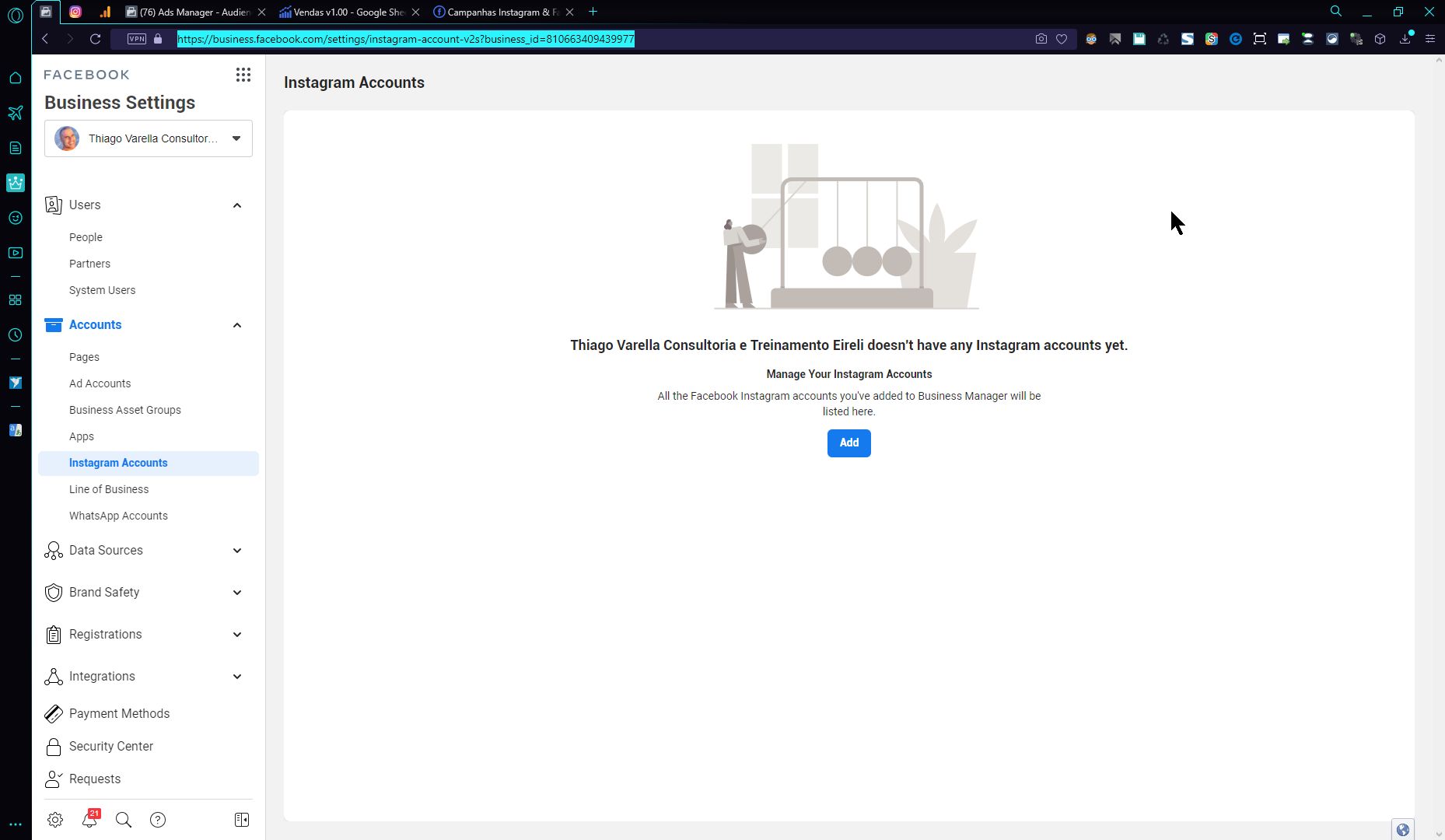This screenshot has height=840, width=1445.
Task: Select Instagram Accounts in sidebar
Action: pos(149,464)
